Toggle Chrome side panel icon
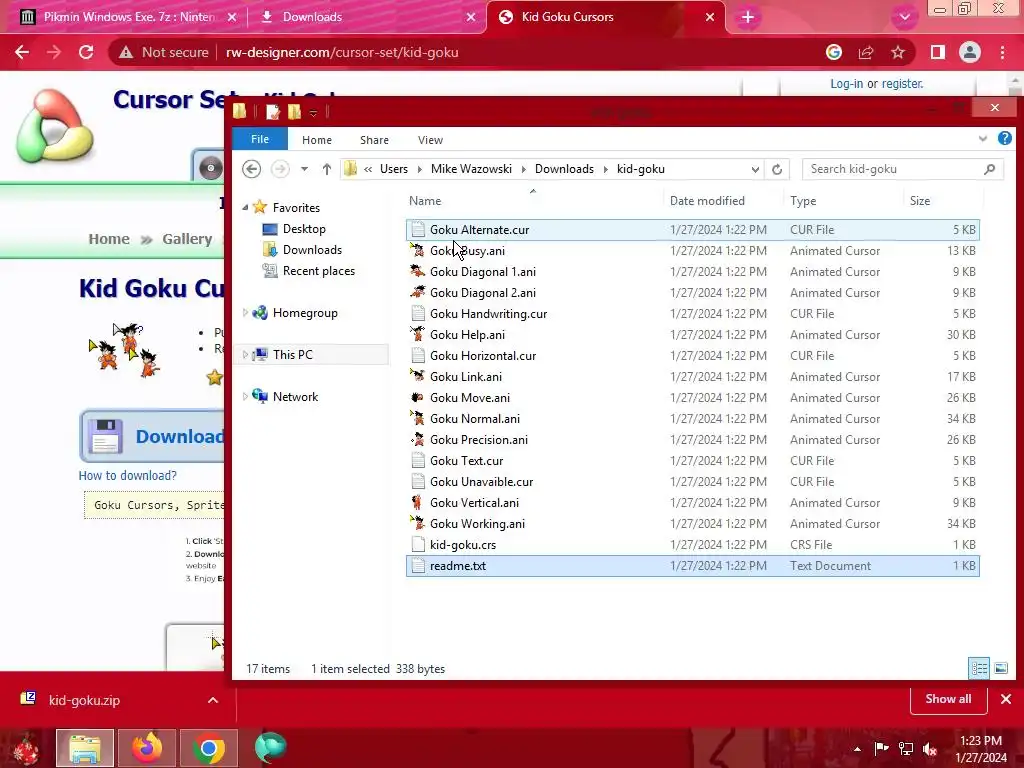The height and width of the screenshot is (768, 1024). coord(938,52)
